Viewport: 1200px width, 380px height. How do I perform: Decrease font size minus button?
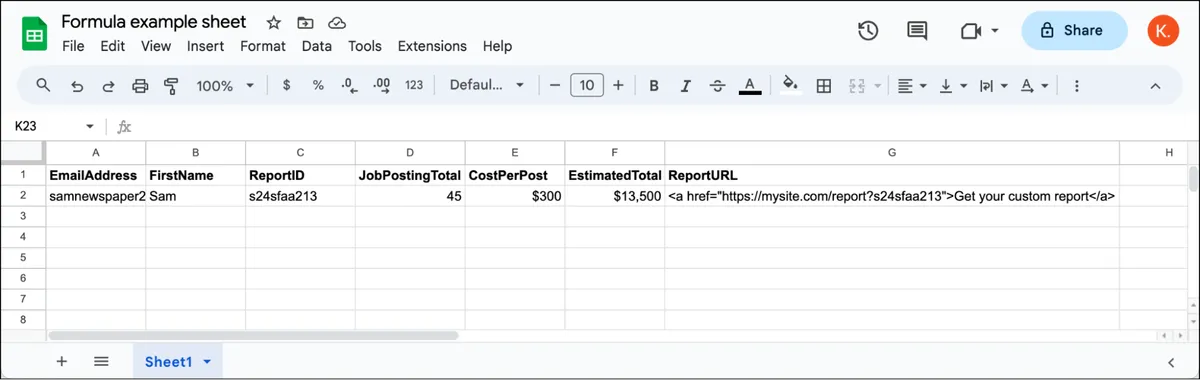coord(555,86)
